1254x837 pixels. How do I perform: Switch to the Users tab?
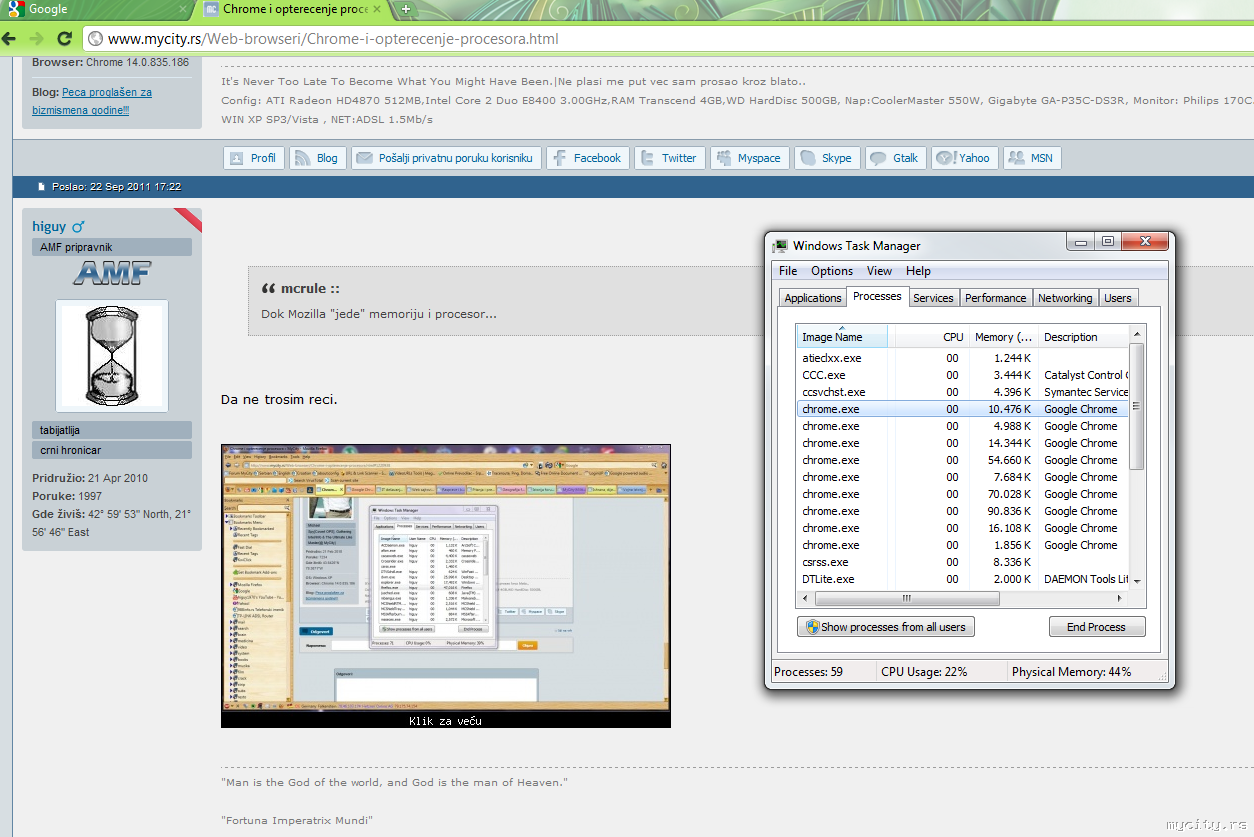(1118, 298)
